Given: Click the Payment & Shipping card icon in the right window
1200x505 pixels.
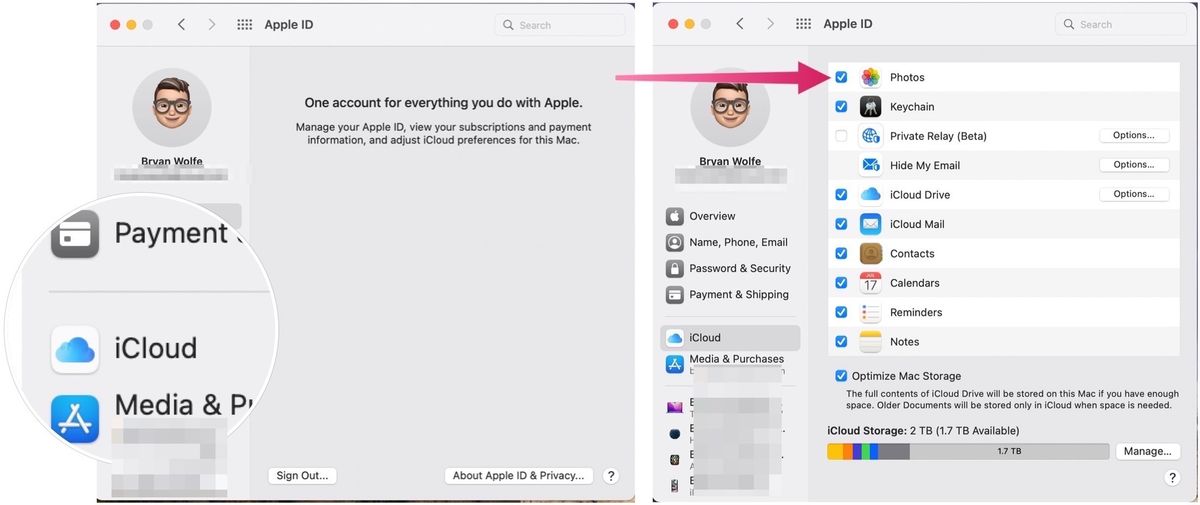Looking at the screenshot, I should (x=675, y=294).
